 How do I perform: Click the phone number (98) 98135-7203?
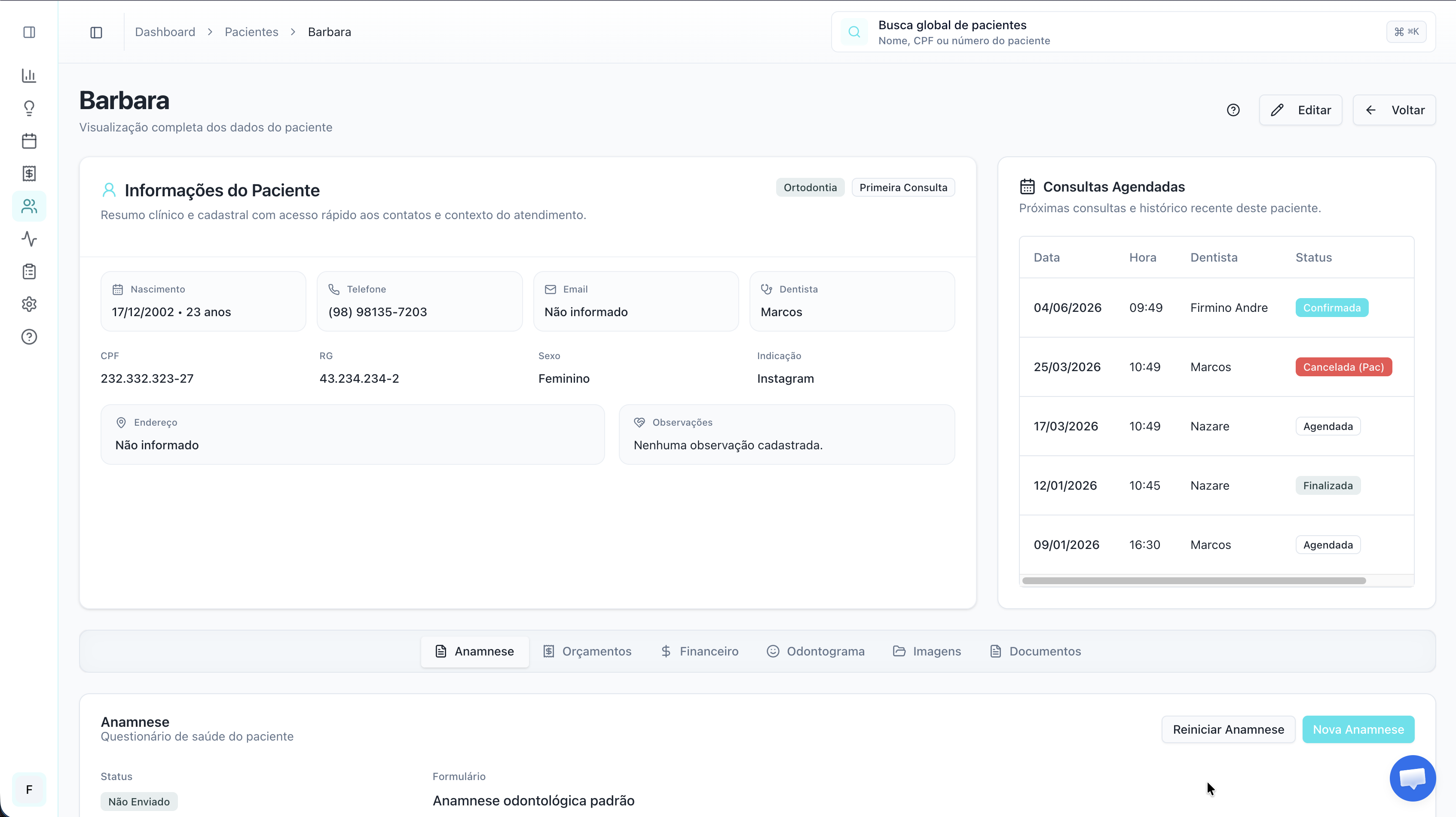pos(378,312)
